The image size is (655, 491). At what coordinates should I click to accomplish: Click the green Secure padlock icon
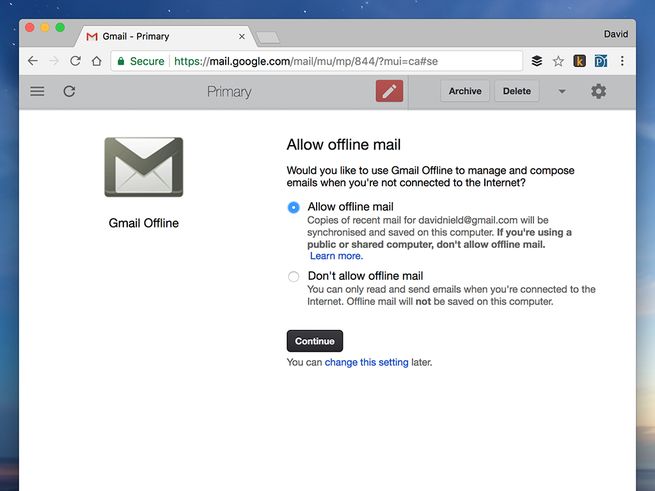[121, 61]
